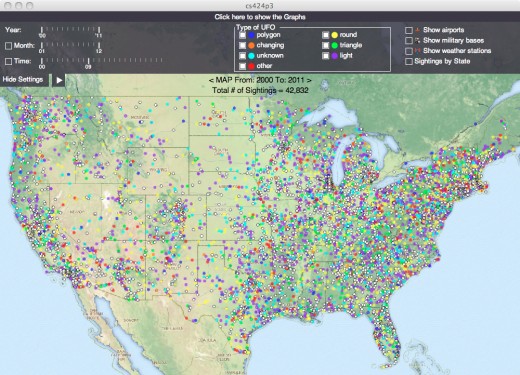
Task: Enable the Month filter checkbox
Action: coord(9,46)
